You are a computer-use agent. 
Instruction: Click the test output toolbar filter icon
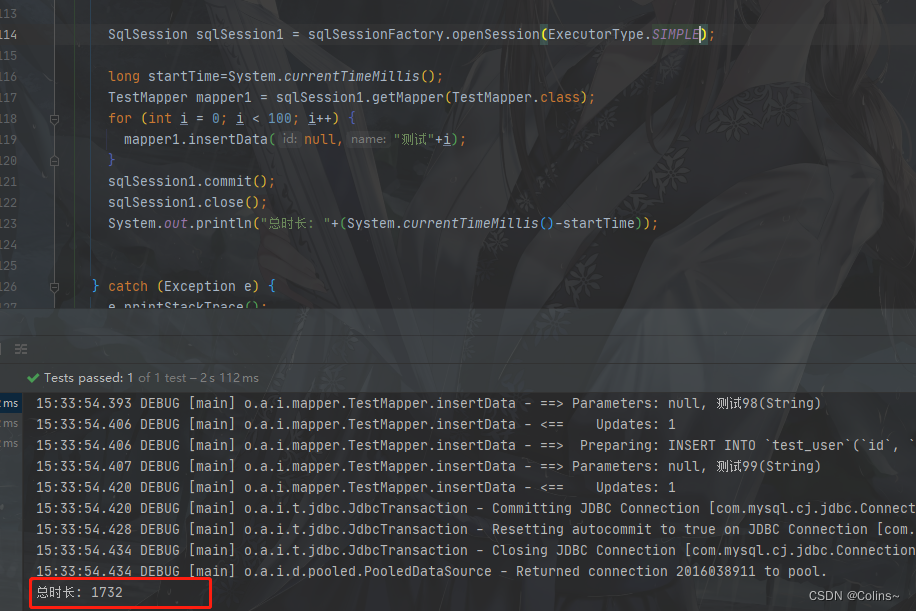coord(21,349)
